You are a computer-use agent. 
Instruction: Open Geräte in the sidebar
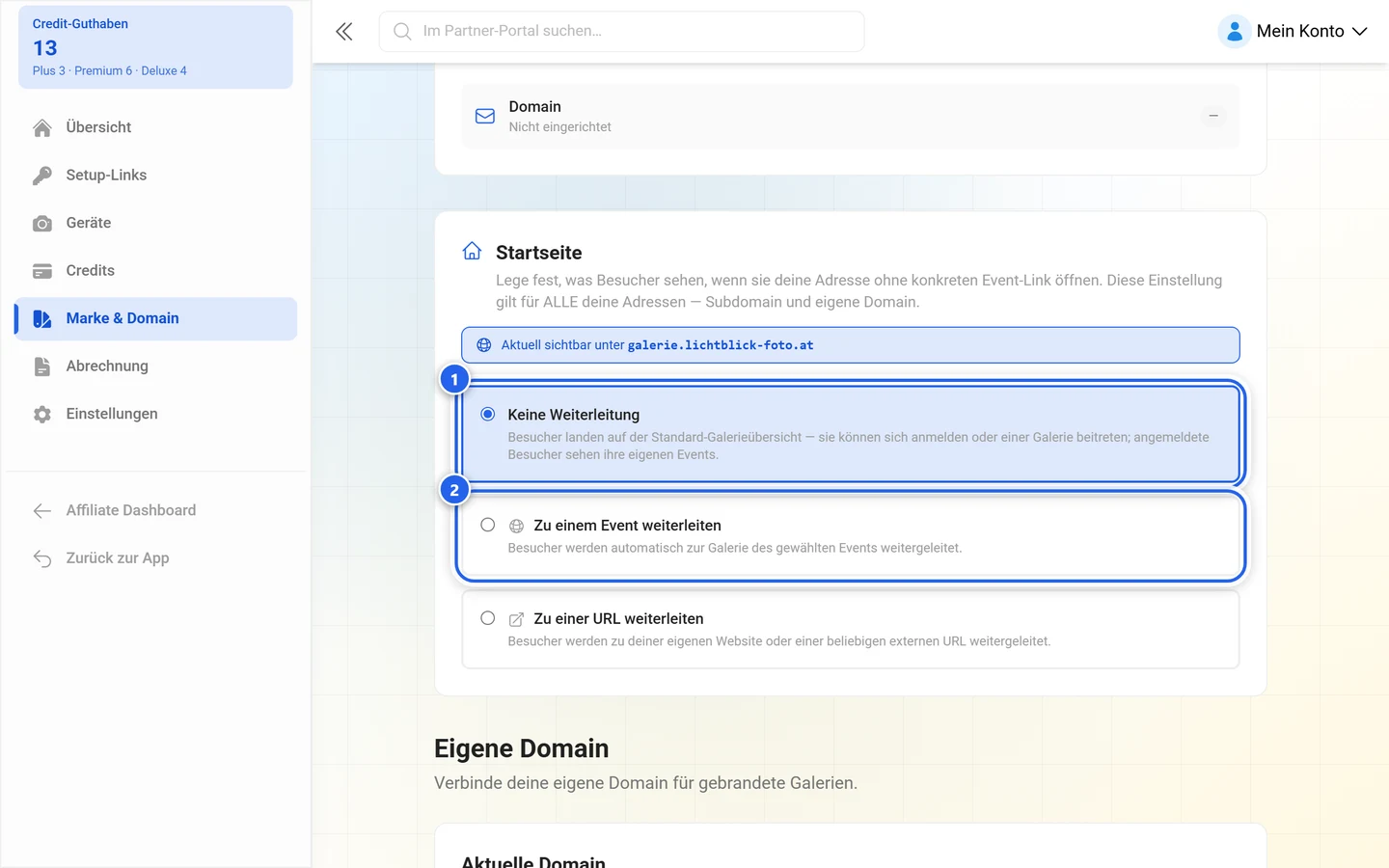[156, 223]
